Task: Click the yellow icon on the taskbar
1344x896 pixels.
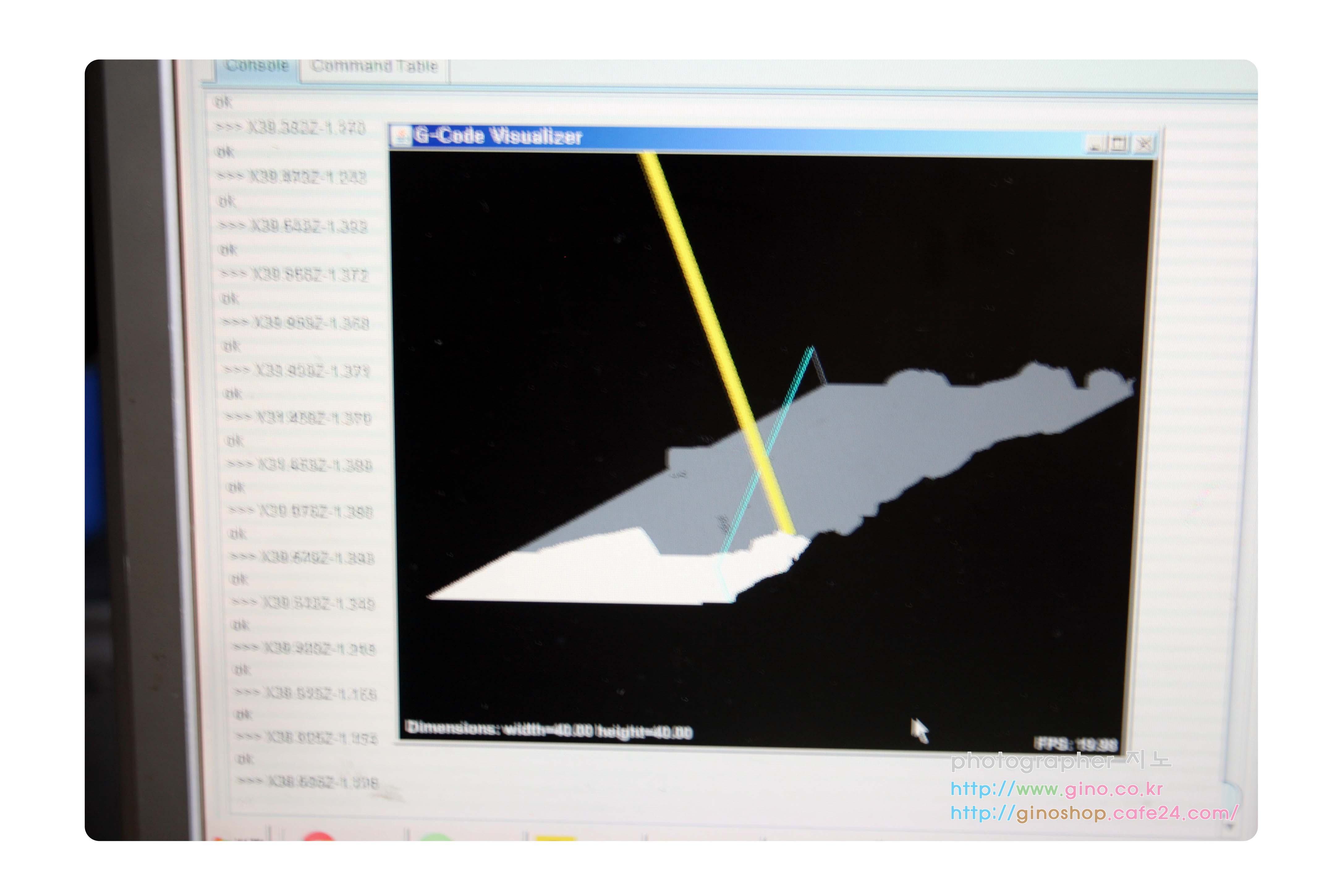Action: [x=555, y=838]
